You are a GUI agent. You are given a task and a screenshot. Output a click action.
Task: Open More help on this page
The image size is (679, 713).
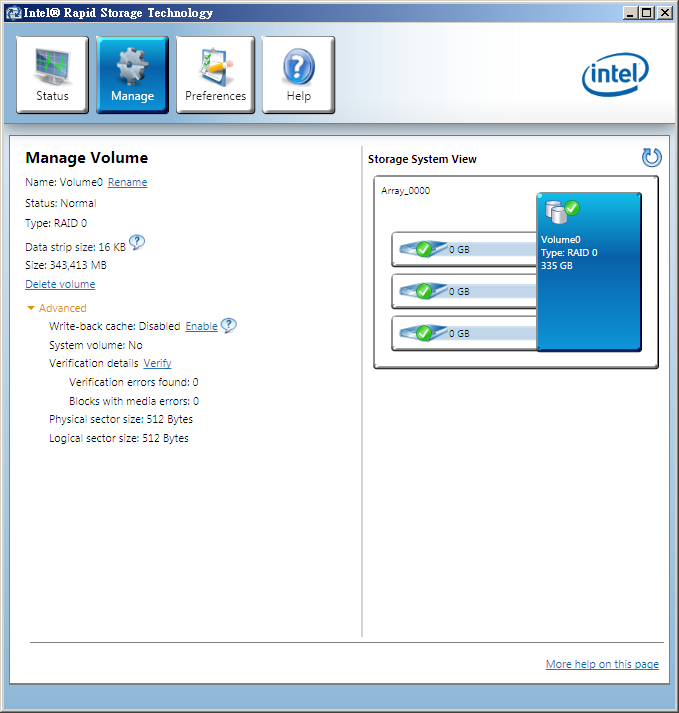(602, 664)
